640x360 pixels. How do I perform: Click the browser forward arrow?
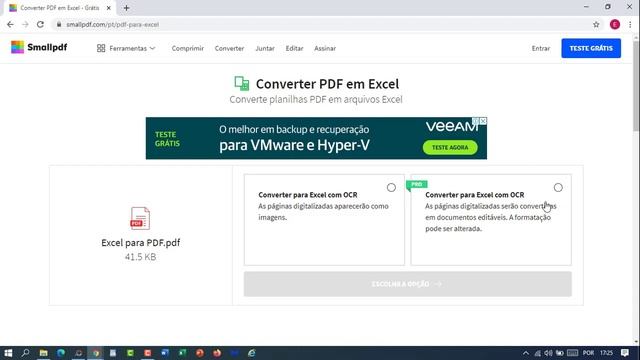25,24
